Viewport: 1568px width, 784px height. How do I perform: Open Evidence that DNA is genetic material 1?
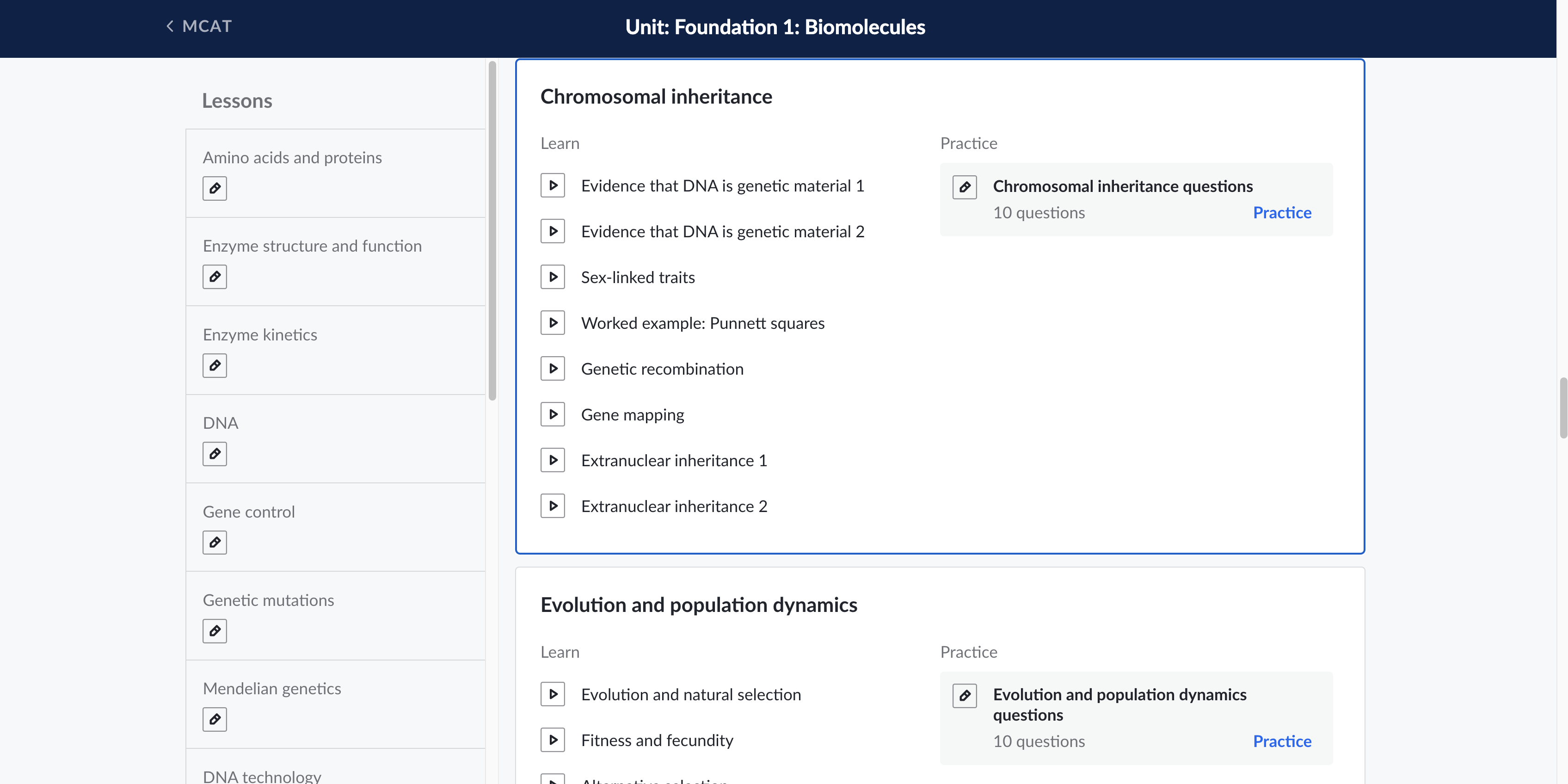tap(722, 185)
